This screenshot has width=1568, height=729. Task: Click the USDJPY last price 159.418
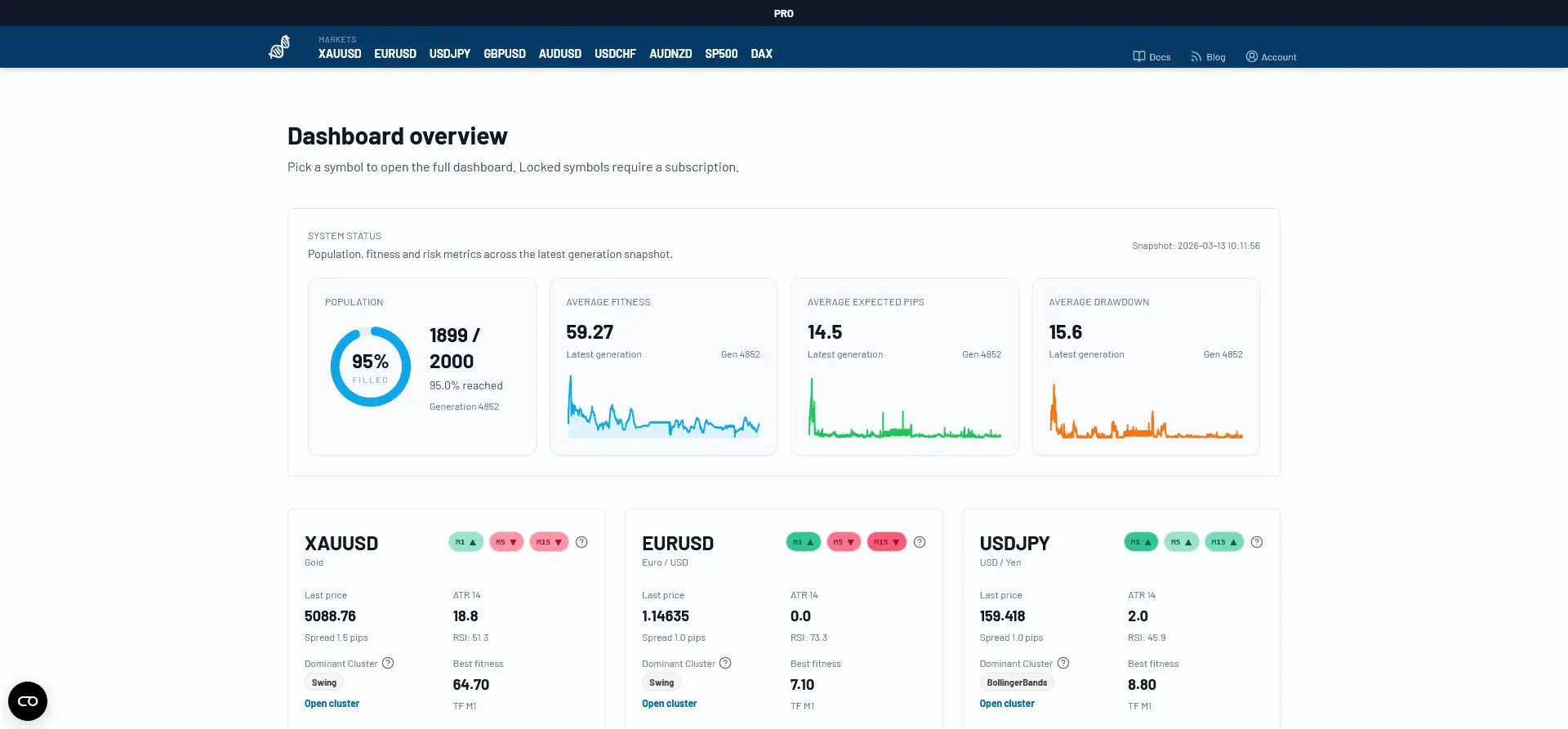point(1002,616)
